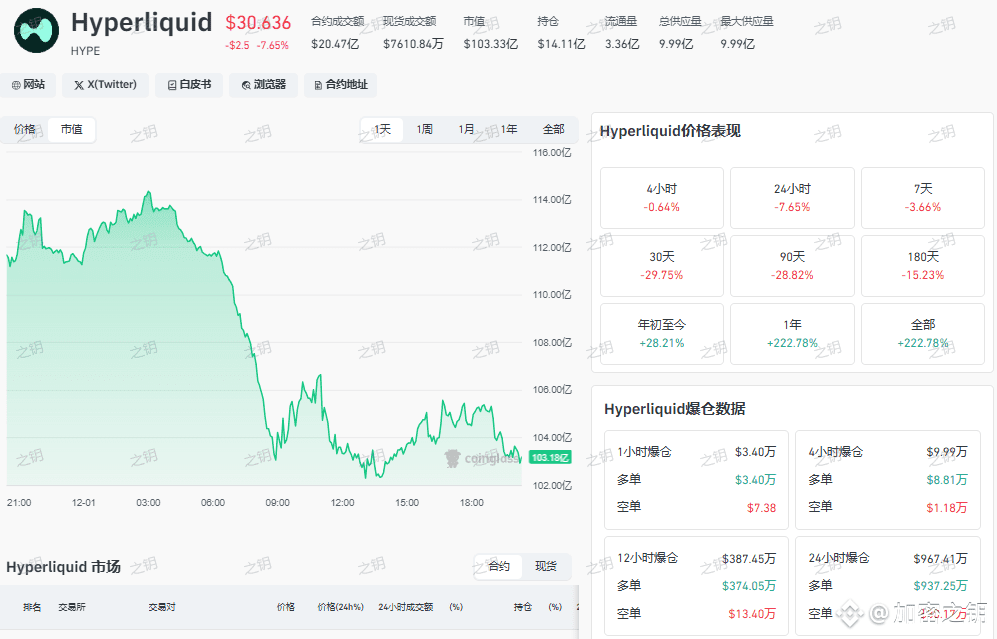The width and height of the screenshot is (997, 639).
Task: Click the Hyperliquid爆仓数据 section heading
Action: click(x=675, y=408)
